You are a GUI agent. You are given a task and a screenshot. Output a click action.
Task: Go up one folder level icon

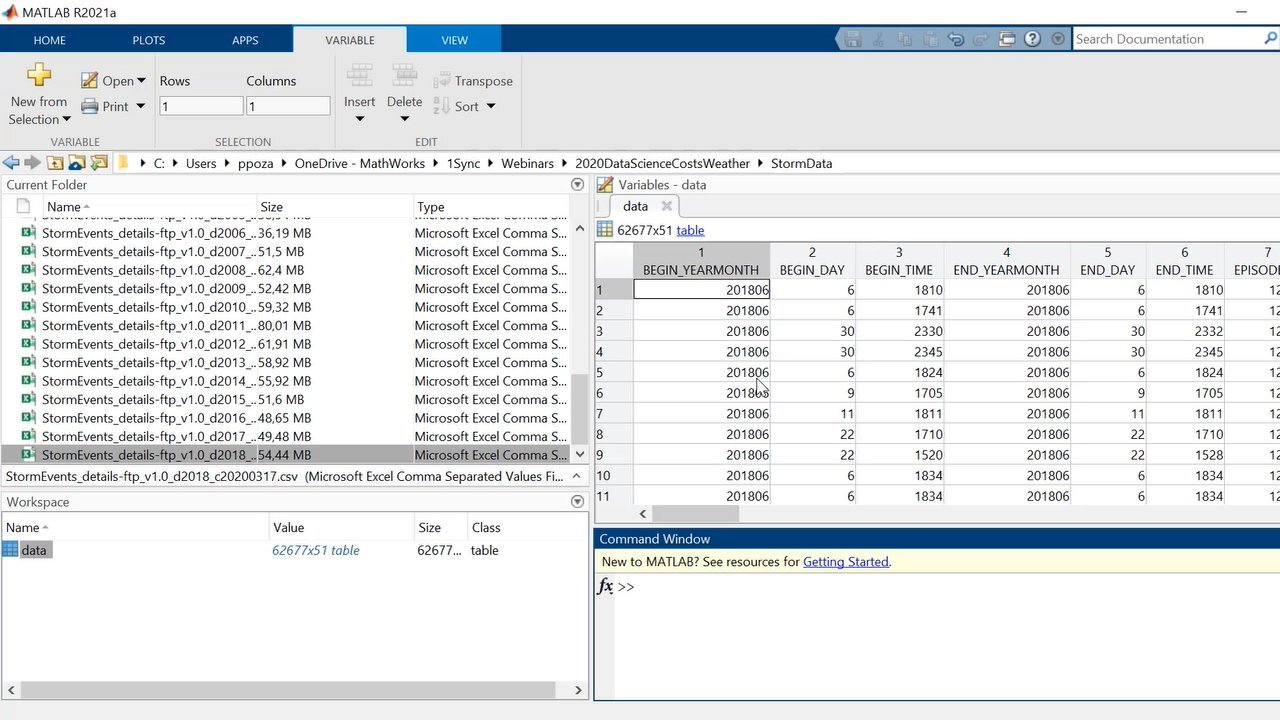pos(55,163)
